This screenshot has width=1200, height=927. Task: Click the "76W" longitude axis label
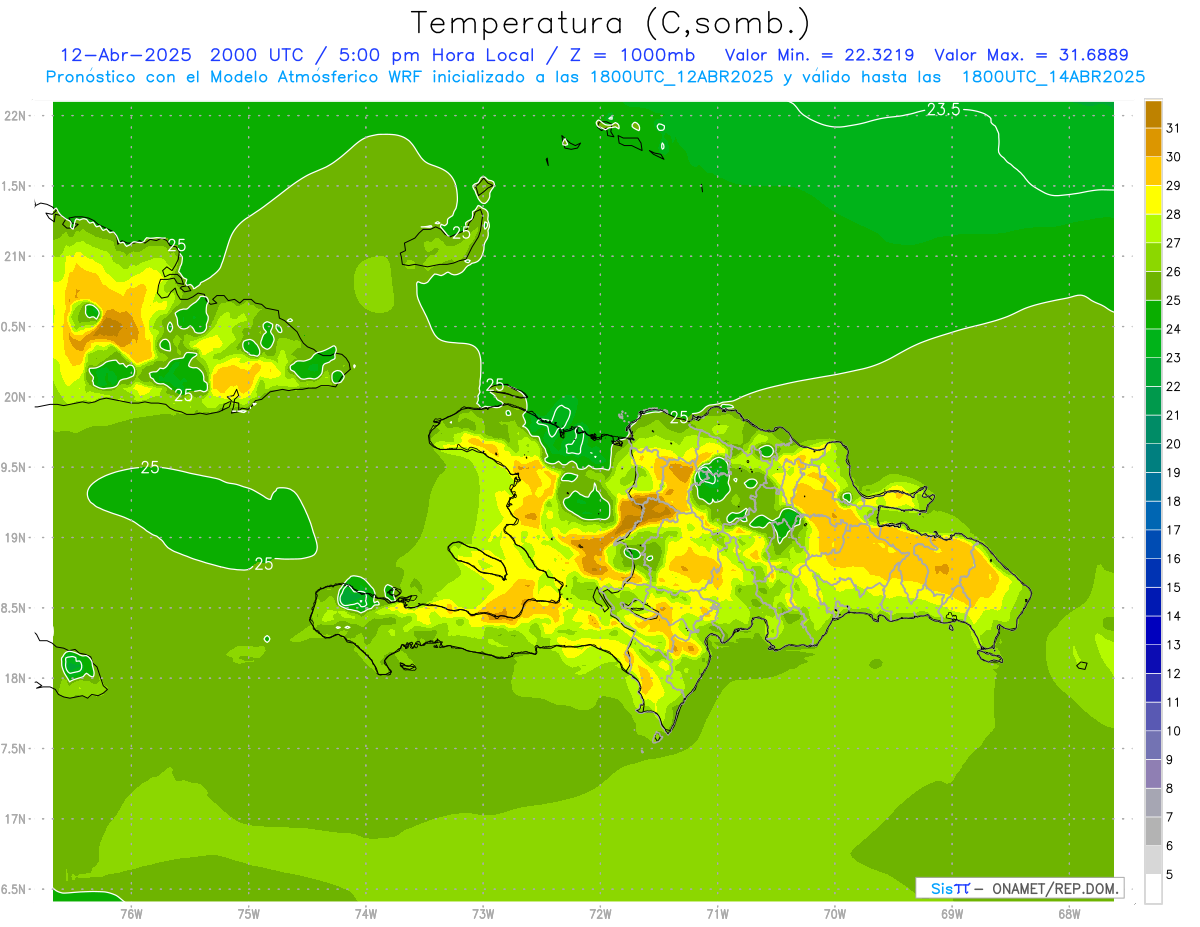coord(131,913)
